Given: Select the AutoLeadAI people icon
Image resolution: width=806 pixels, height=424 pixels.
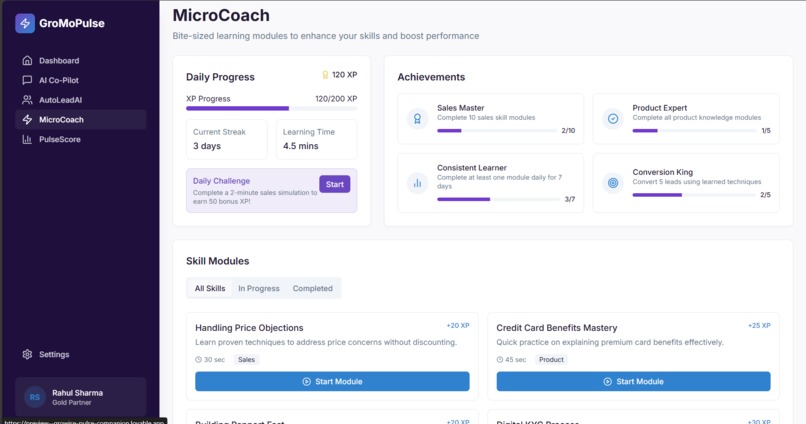Looking at the screenshot, I should tap(27, 100).
